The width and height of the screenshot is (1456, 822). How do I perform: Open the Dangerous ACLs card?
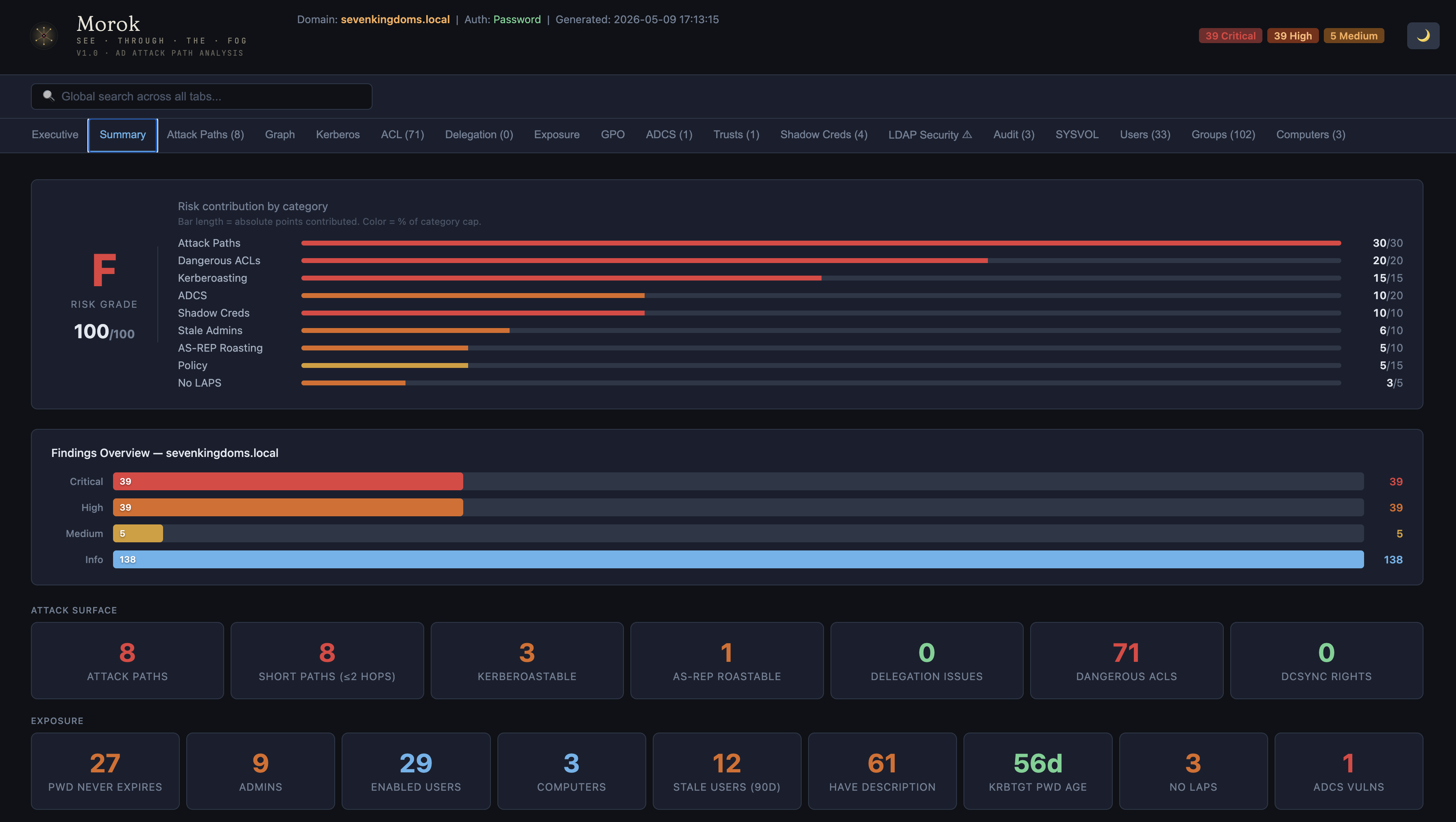(1127, 661)
